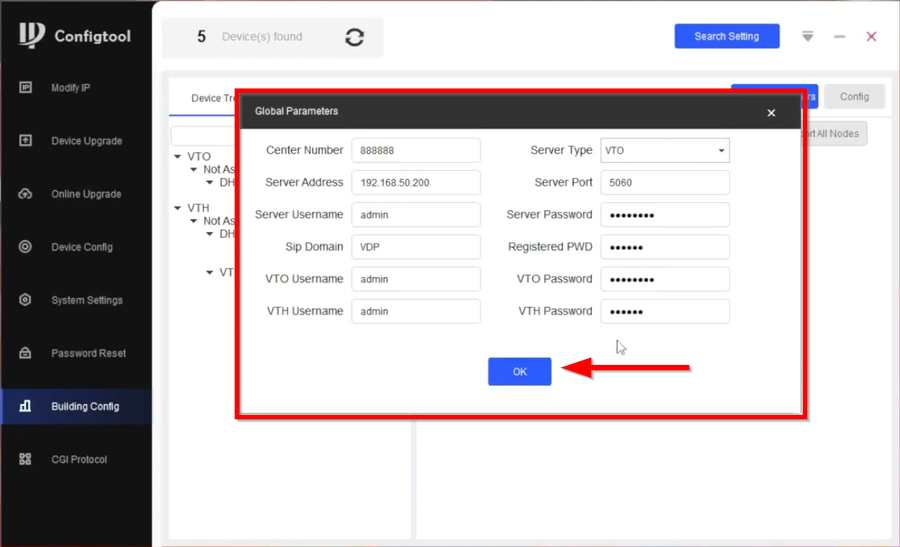Edit the Server Password field
This screenshot has width=900, height=547.
pos(665,215)
